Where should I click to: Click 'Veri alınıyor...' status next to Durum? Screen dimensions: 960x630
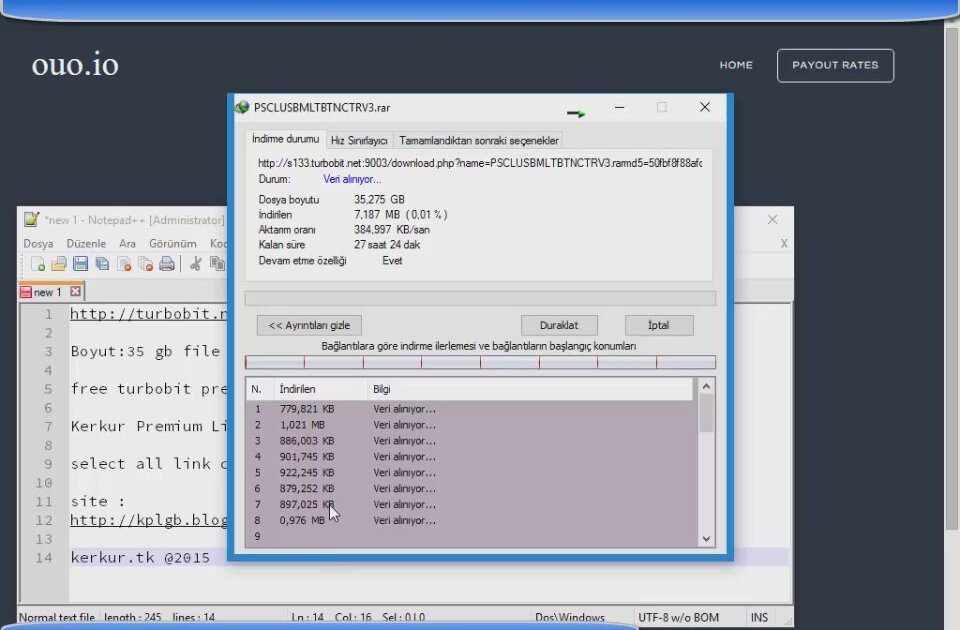pyautogui.click(x=352, y=179)
